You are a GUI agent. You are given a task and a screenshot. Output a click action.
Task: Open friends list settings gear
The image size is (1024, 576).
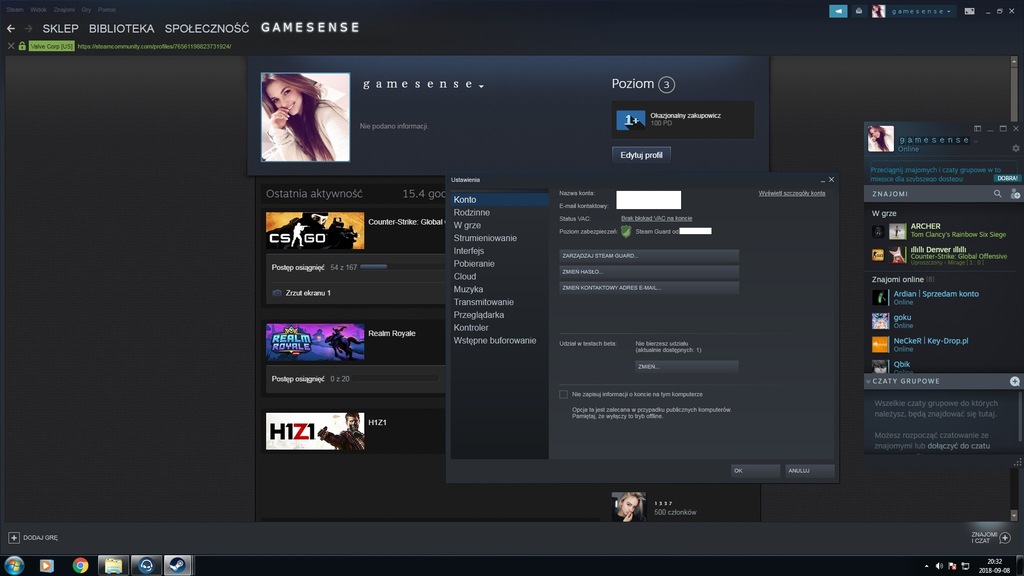pos(1016,148)
